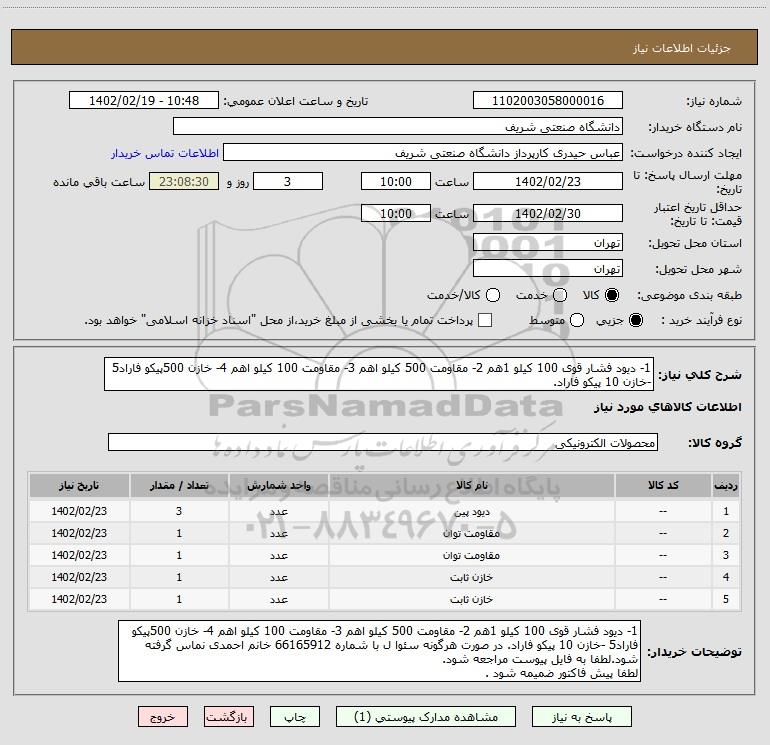Select the کالا/خدمت radio button
The height and width of the screenshot is (745, 770).
[x=493, y=295]
